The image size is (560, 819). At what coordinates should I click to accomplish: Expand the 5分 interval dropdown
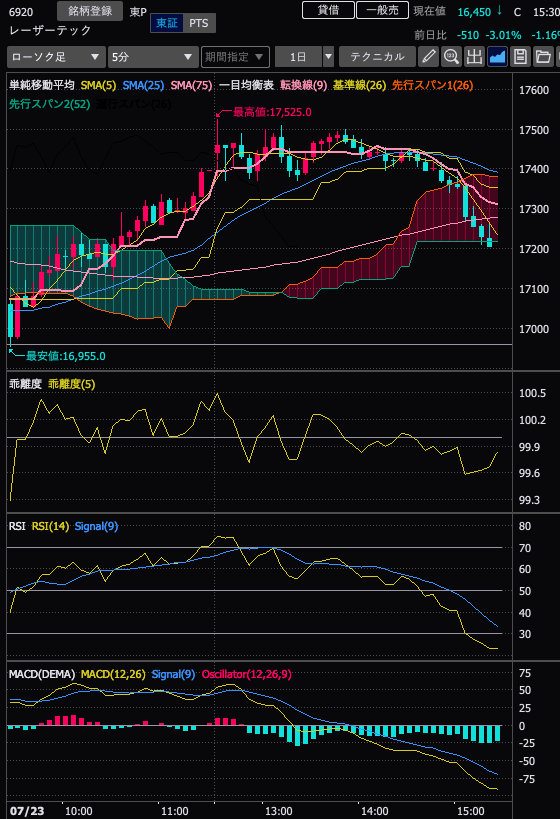click(x=153, y=57)
